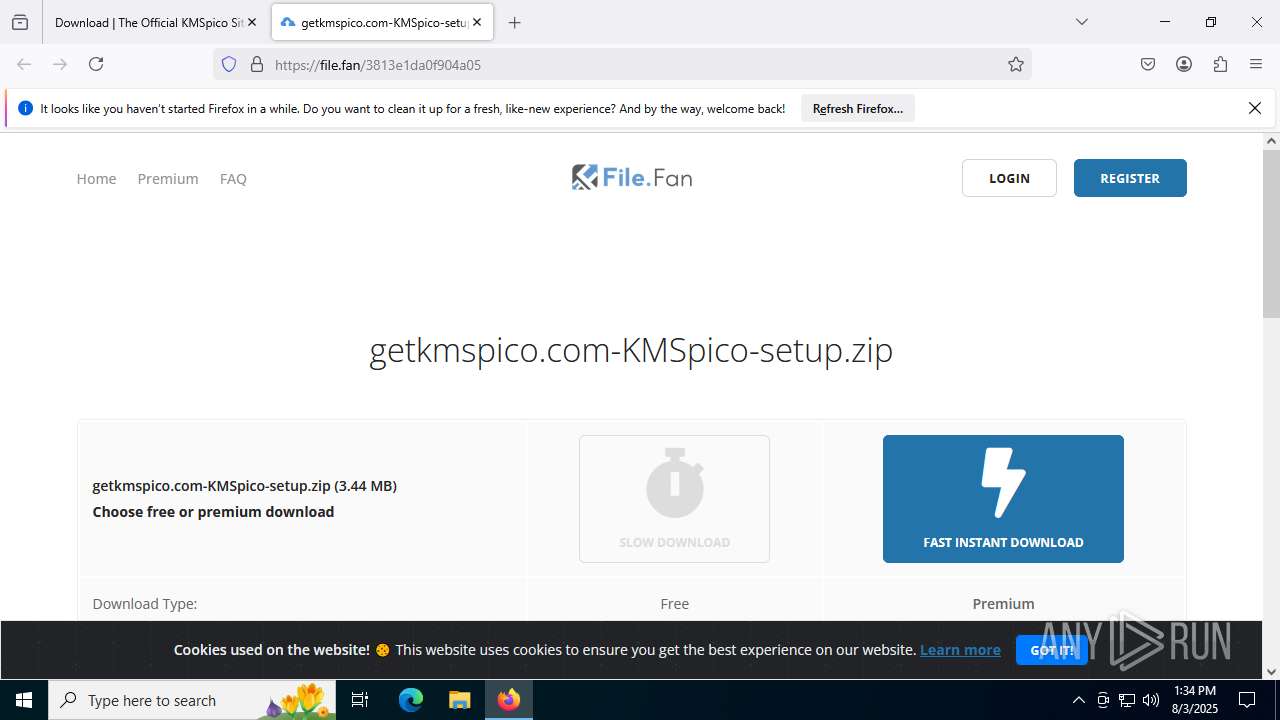Close the getkmspico.com-KMSpico-setup tab
This screenshot has height=720, width=1280.
477,22
